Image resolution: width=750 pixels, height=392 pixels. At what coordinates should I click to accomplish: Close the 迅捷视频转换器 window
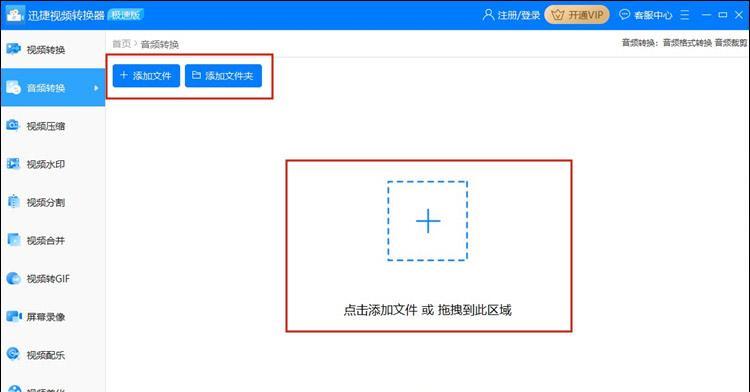pyautogui.click(x=739, y=15)
